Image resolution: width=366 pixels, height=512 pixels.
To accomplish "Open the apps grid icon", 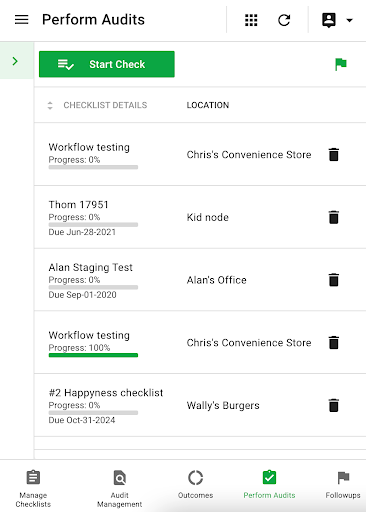I will pyautogui.click(x=251, y=20).
